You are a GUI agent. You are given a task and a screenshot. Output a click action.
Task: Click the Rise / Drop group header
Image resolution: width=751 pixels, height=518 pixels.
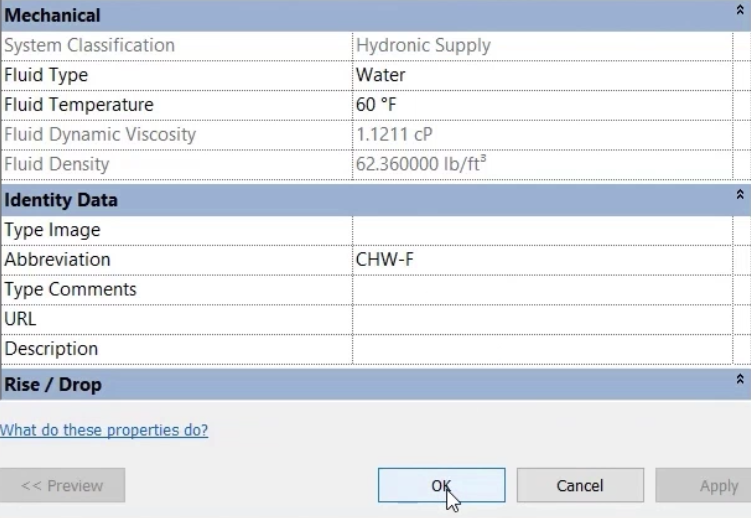coord(376,384)
